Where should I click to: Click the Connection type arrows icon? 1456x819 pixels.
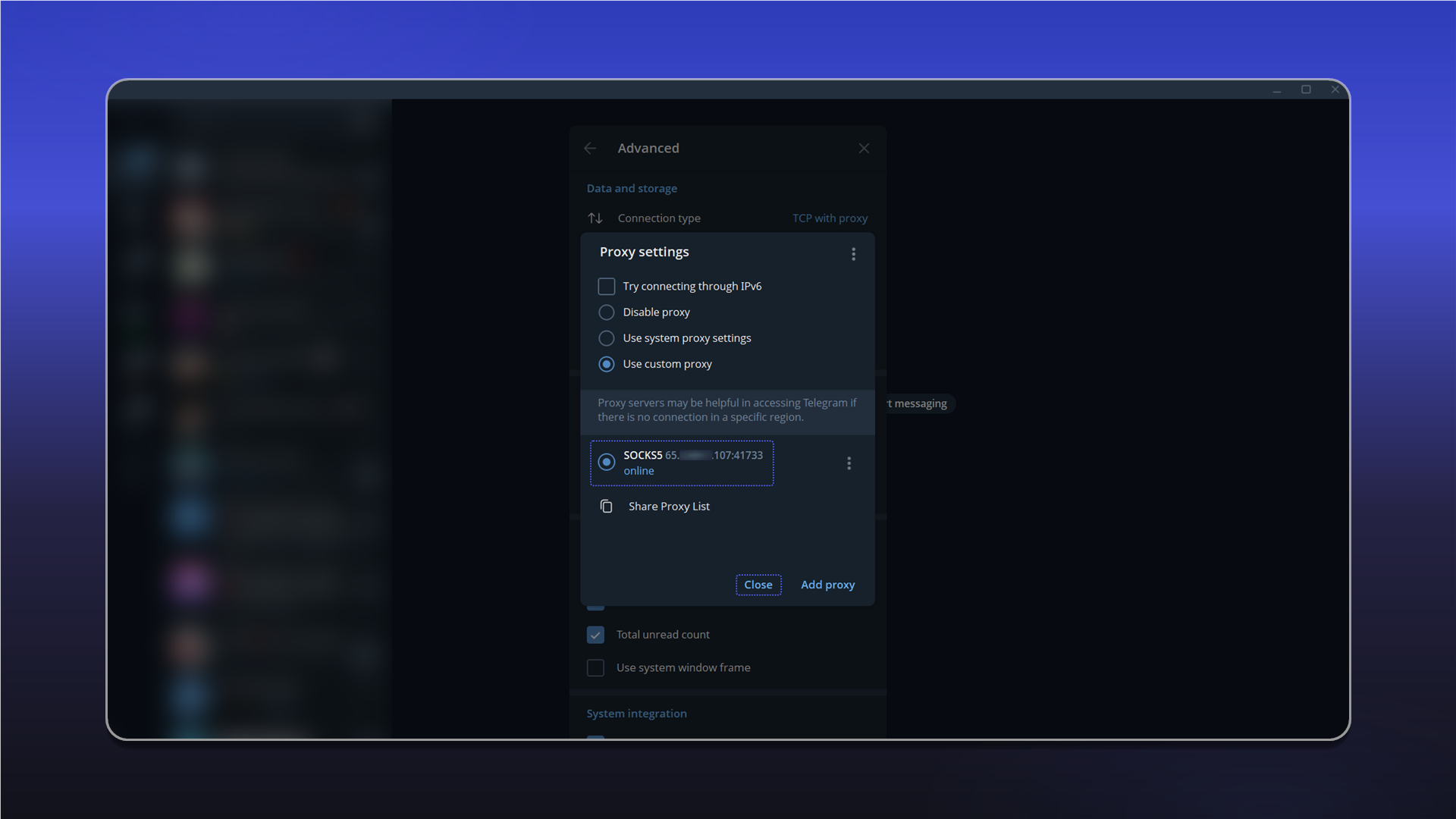pos(595,218)
